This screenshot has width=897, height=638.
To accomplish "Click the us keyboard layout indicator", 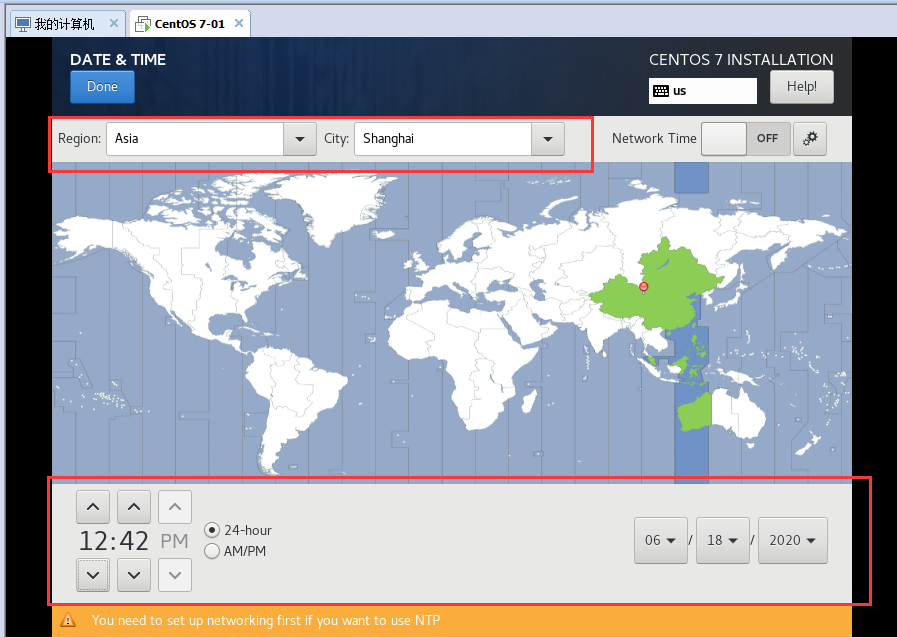I will pos(702,91).
